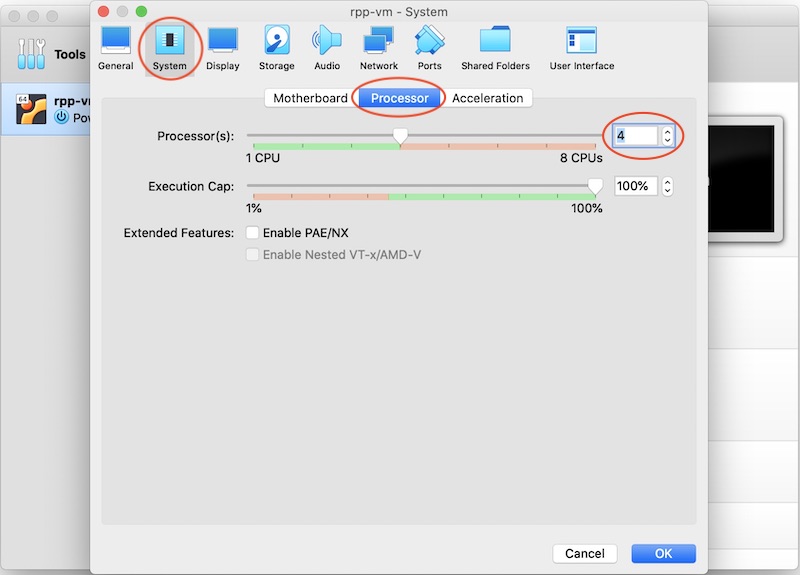Image resolution: width=800 pixels, height=575 pixels.
Task: Open the Audio settings section
Action: pyautogui.click(x=327, y=48)
